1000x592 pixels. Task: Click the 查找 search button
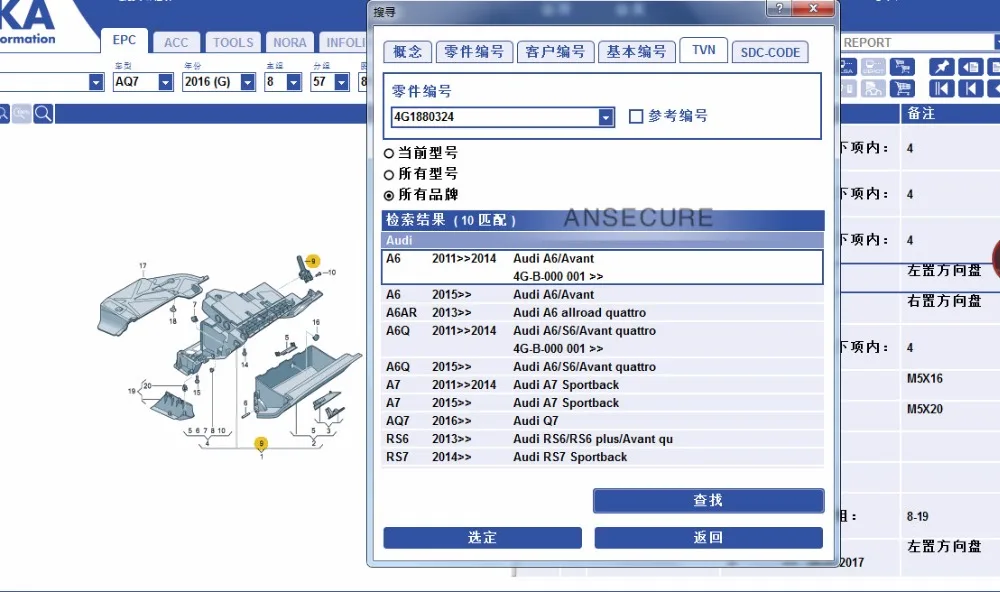click(709, 501)
